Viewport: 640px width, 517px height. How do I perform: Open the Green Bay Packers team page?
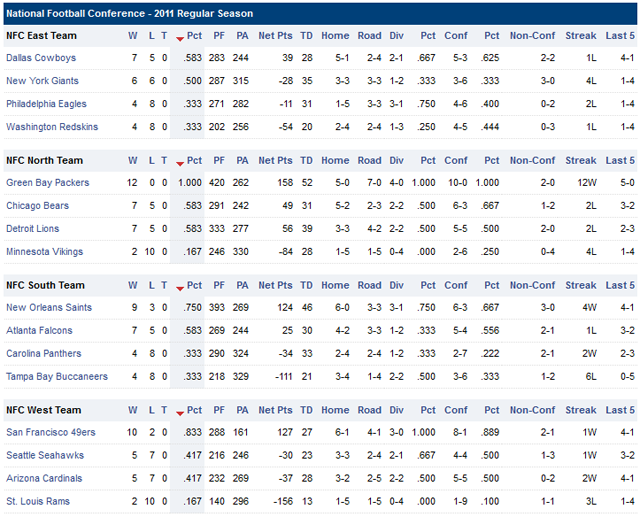[47, 183]
